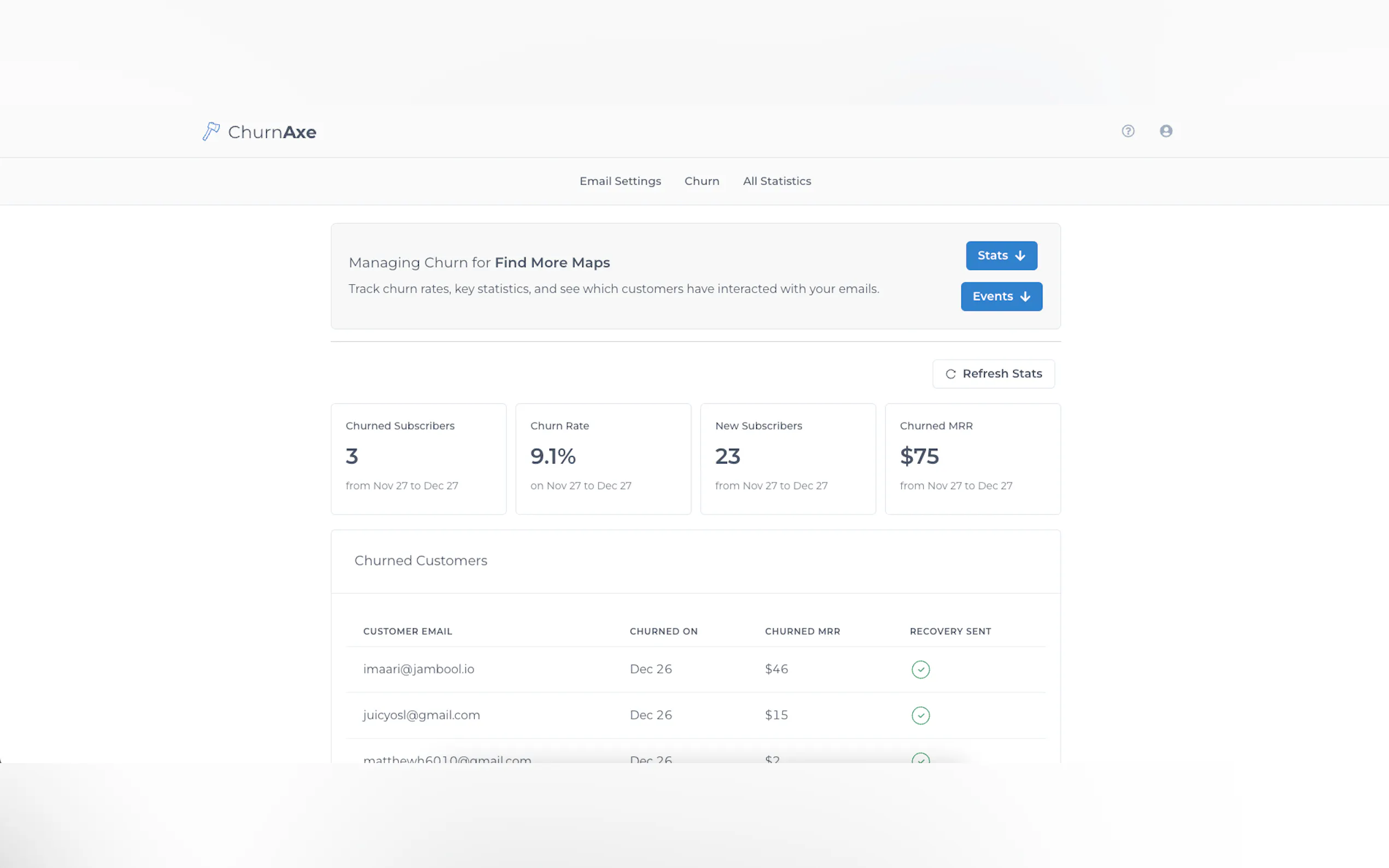Select the Churned Subscribers stat card
This screenshot has width=1389, height=868.
pos(418,458)
